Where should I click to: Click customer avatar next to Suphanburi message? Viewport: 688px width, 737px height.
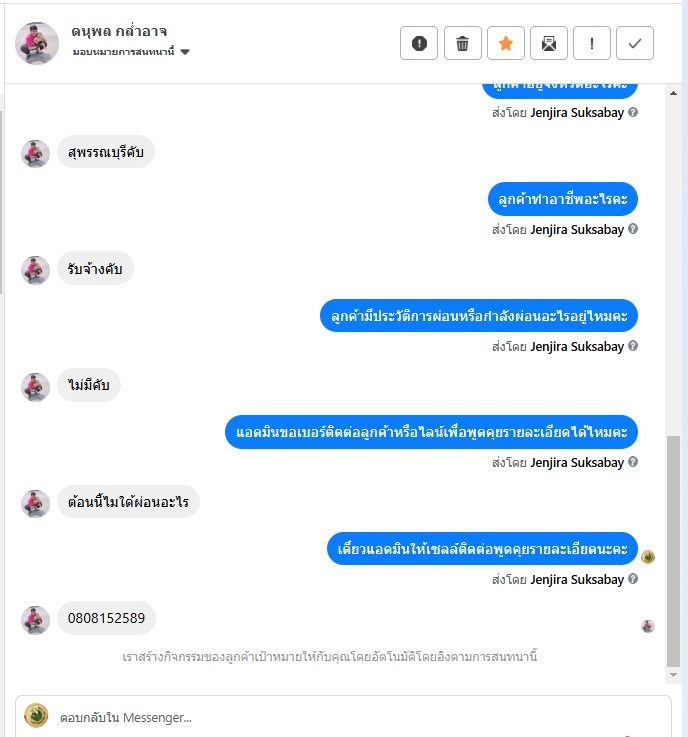pyautogui.click(x=35, y=153)
